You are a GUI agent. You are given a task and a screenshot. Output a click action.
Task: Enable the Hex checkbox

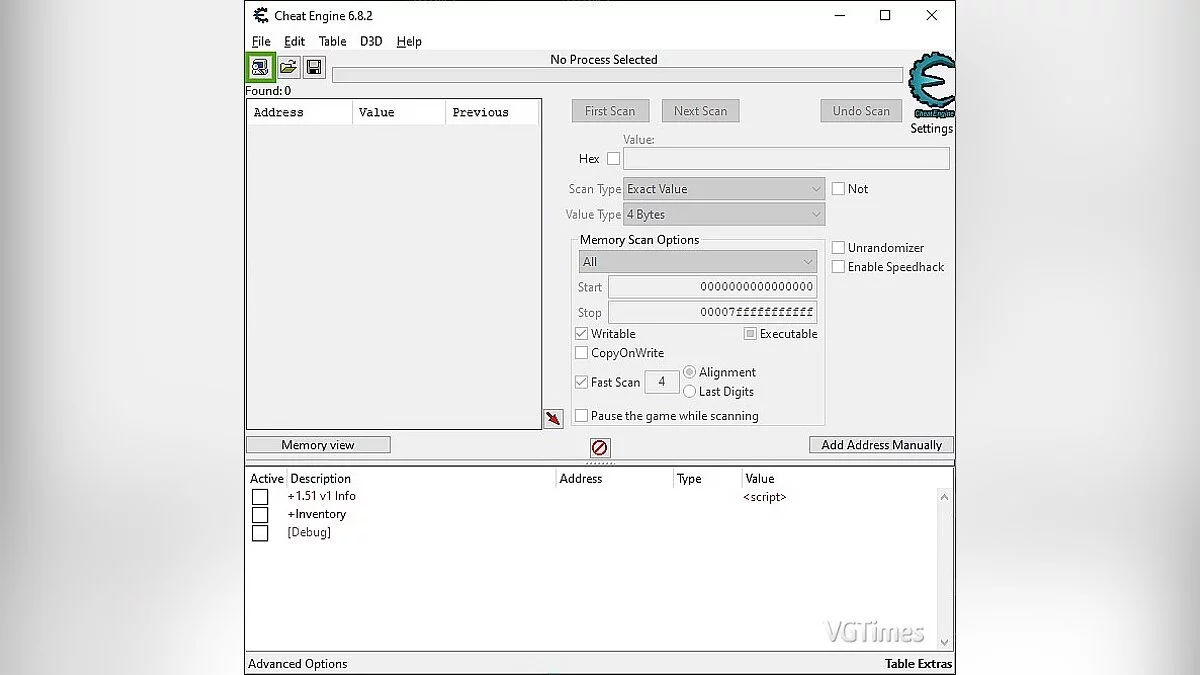(613, 158)
